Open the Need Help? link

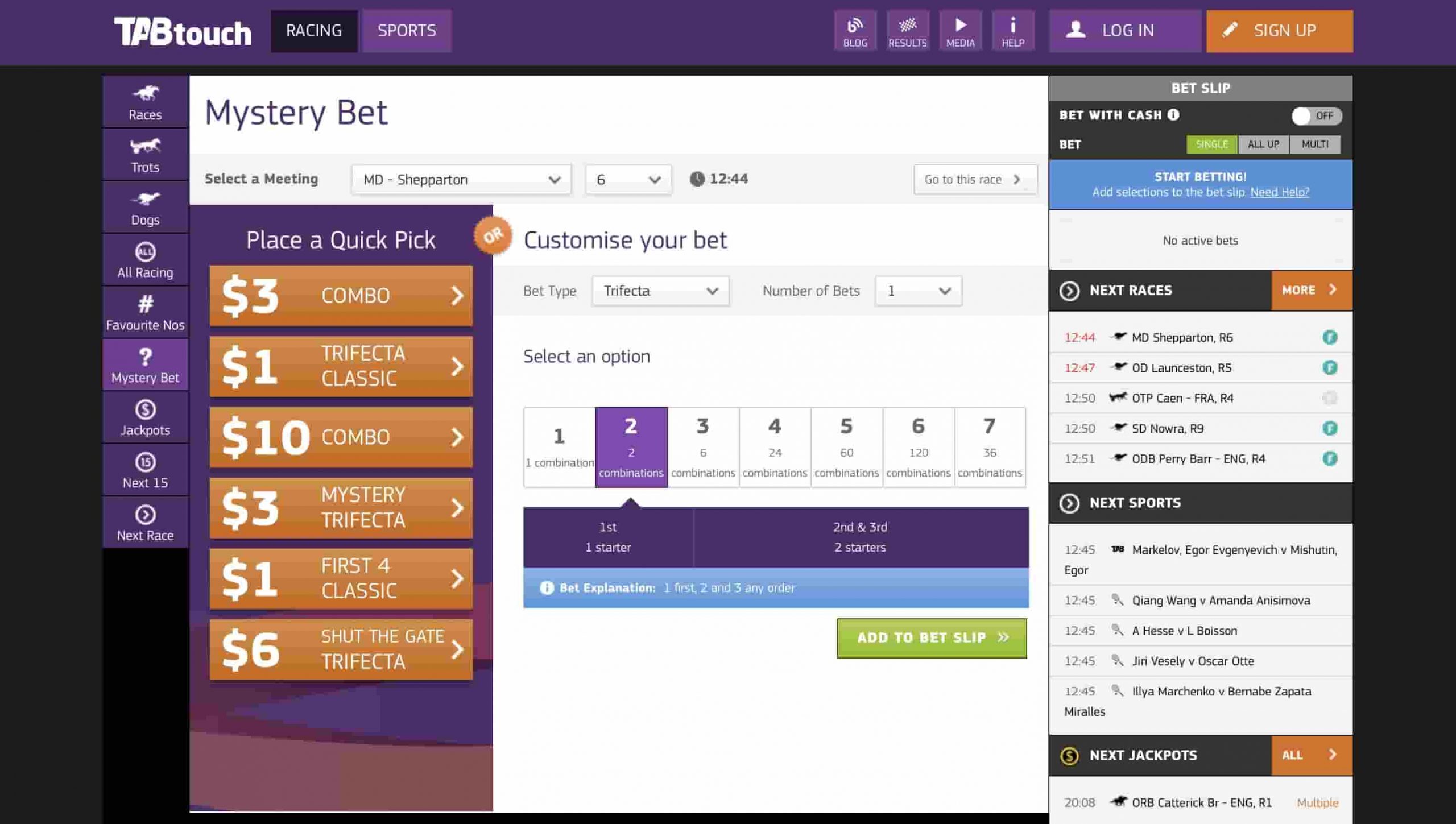click(1280, 192)
